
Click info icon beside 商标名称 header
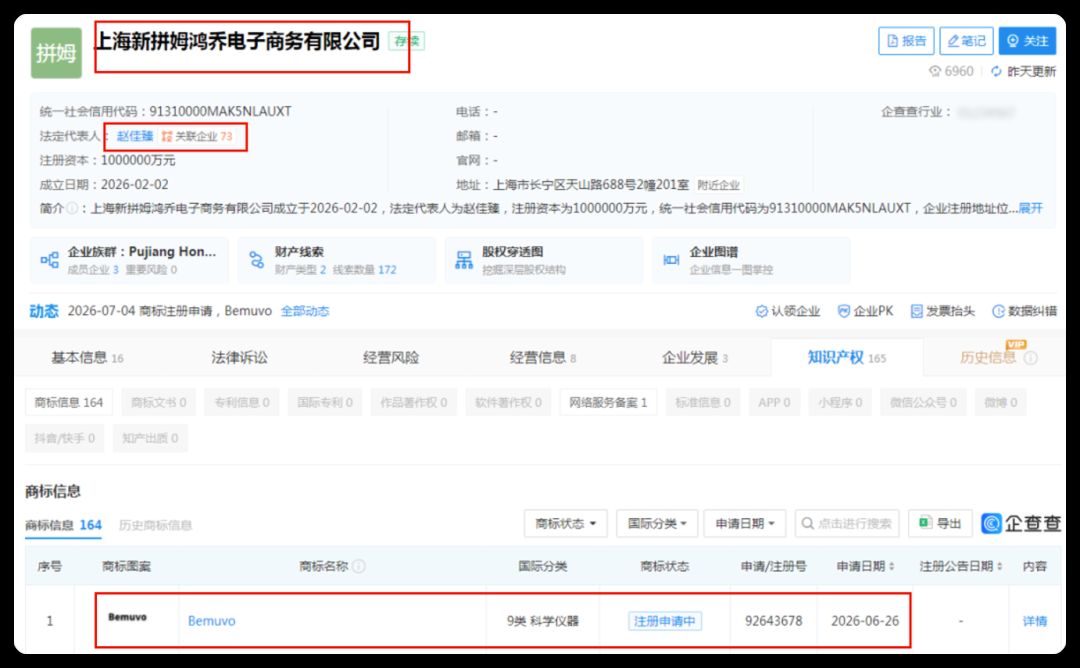point(359,567)
